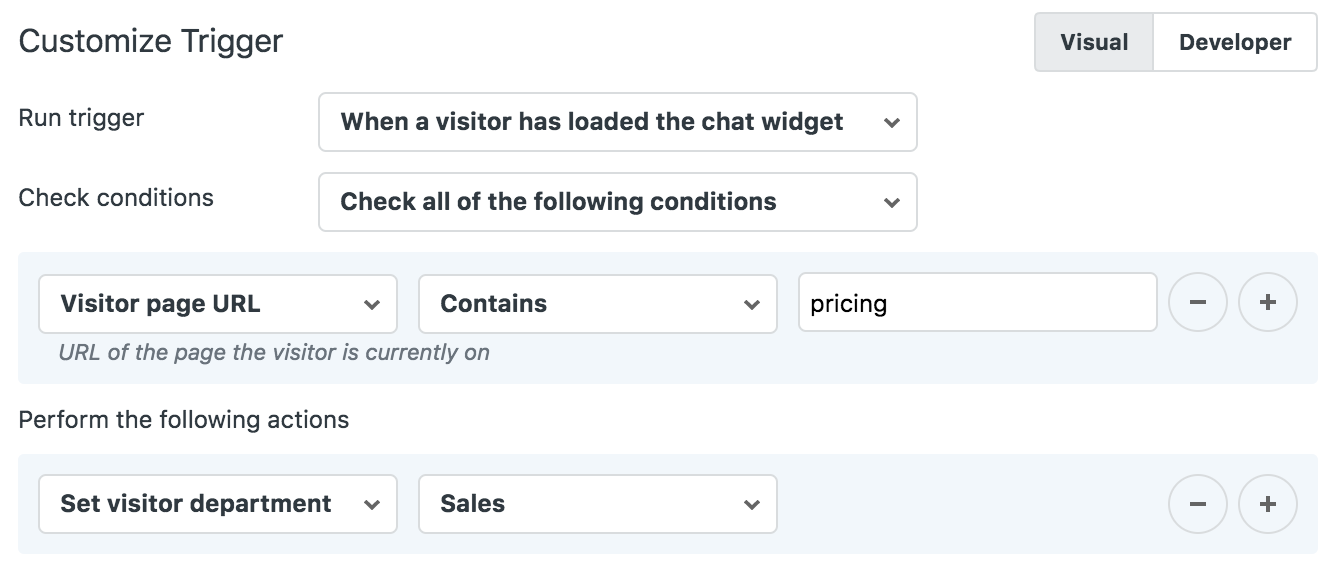The height and width of the screenshot is (578, 1338).
Task: Click chevron arrow beside Set visitor department
Action: (372, 505)
